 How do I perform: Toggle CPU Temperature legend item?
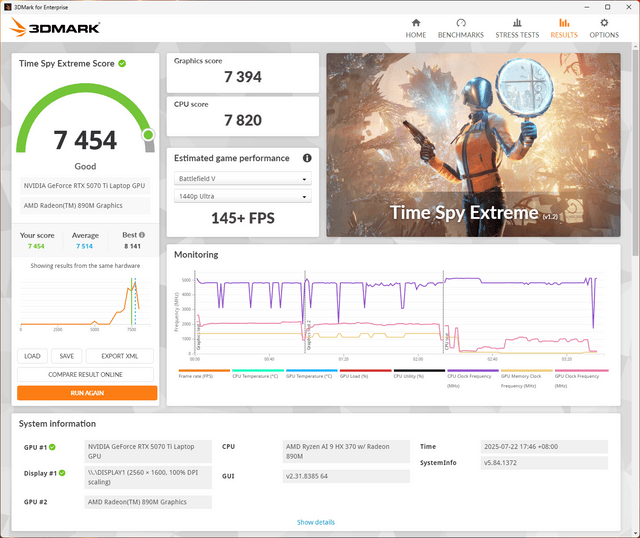tap(258, 374)
